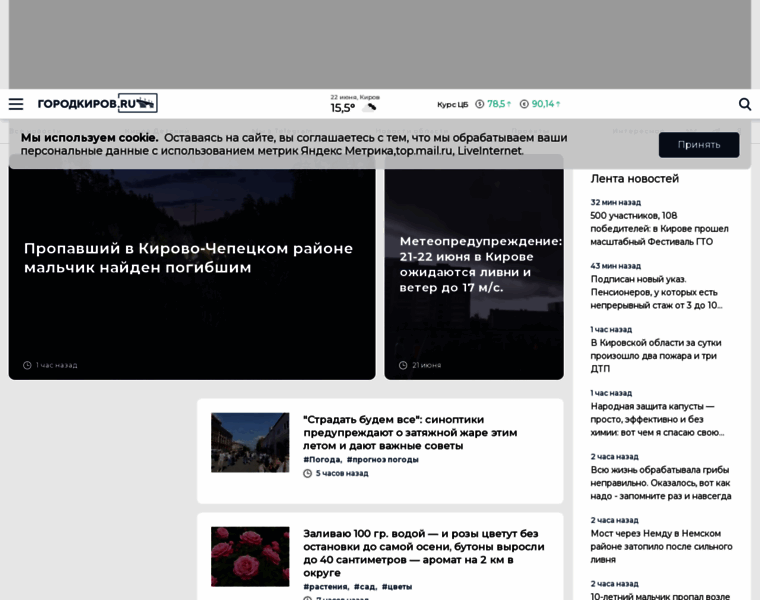Click the weather cloud icon
Viewport: 760px width, 600px height.
tap(370, 108)
